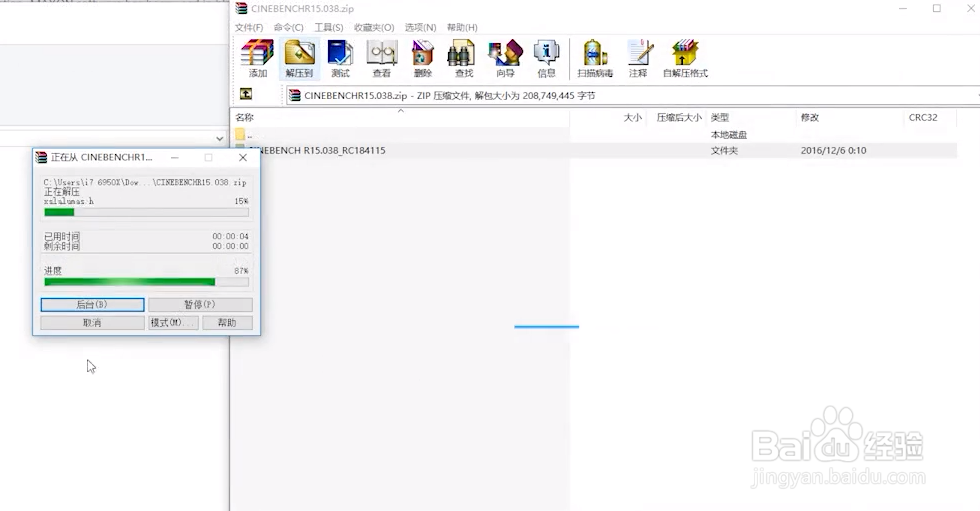Open the Tools (工具) menu

[x=328, y=27]
